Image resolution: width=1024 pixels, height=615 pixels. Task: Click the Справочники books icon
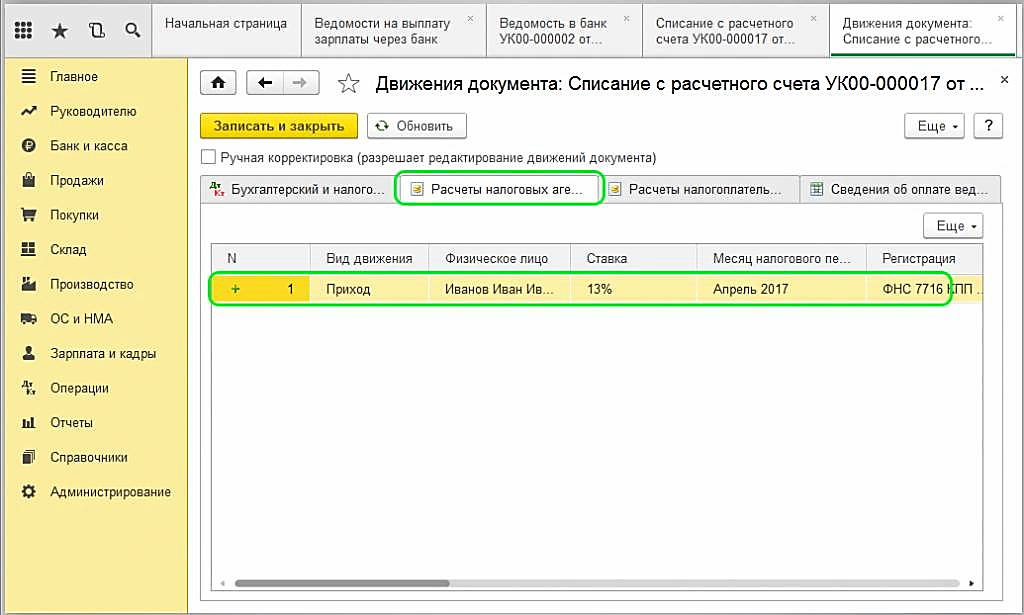(29, 457)
